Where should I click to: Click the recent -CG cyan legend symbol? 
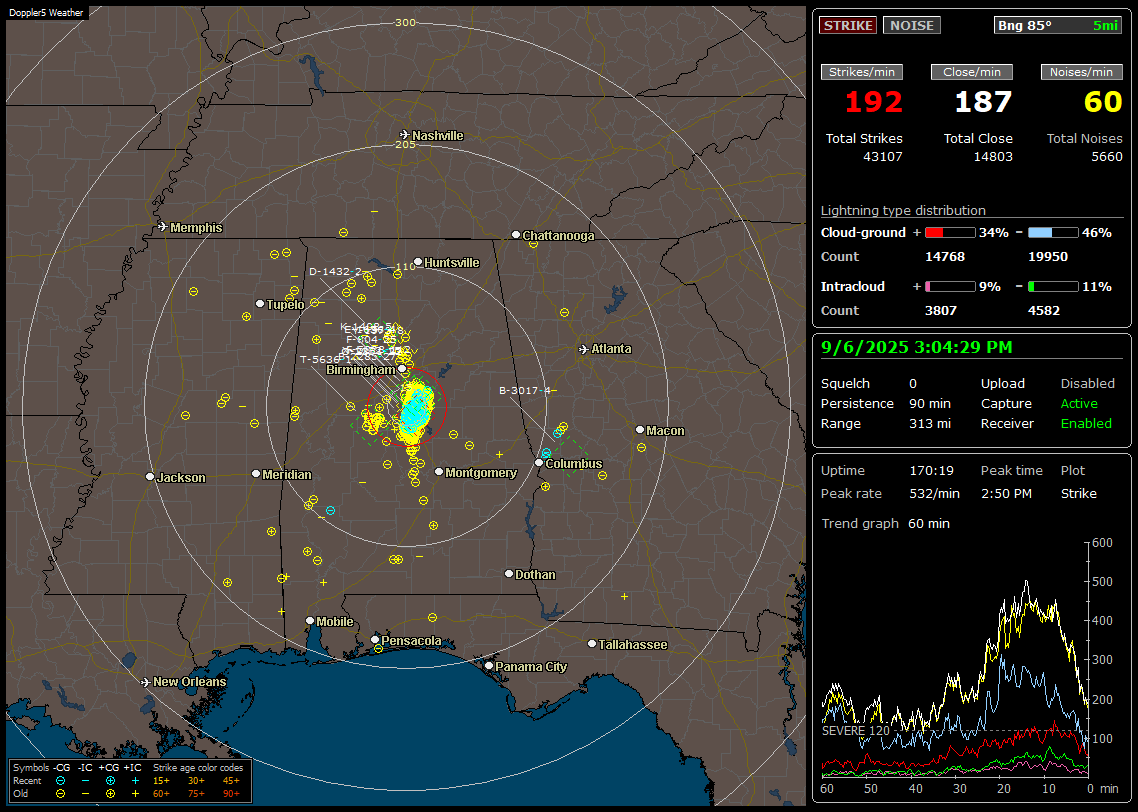pyautogui.click(x=60, y=781)
